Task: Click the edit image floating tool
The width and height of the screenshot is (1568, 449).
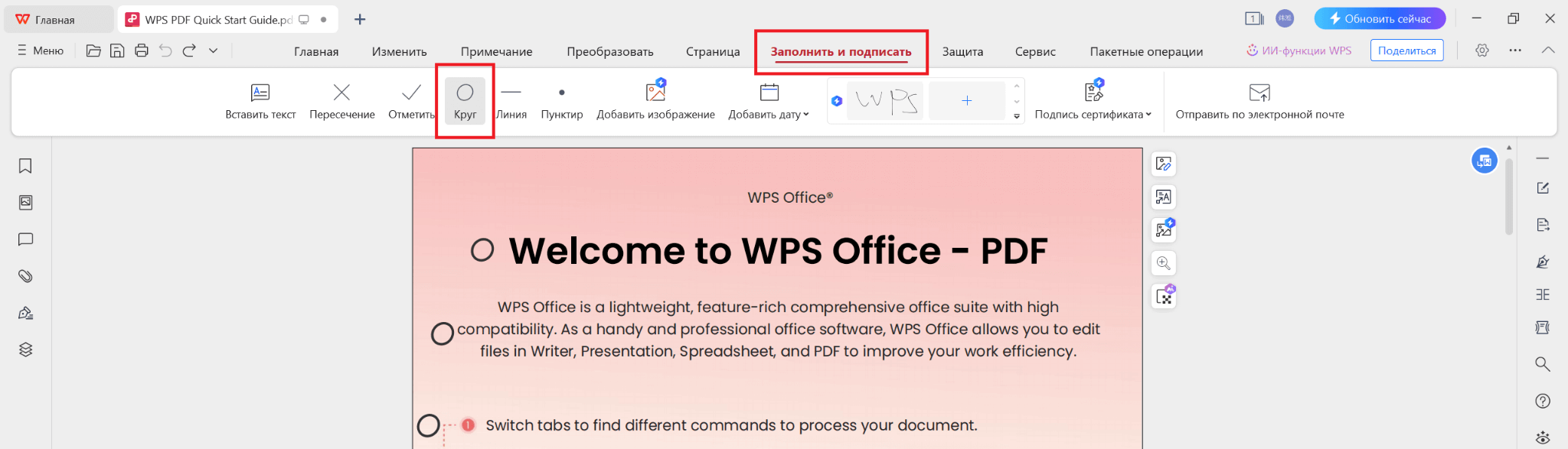Action: point(1164,164)
